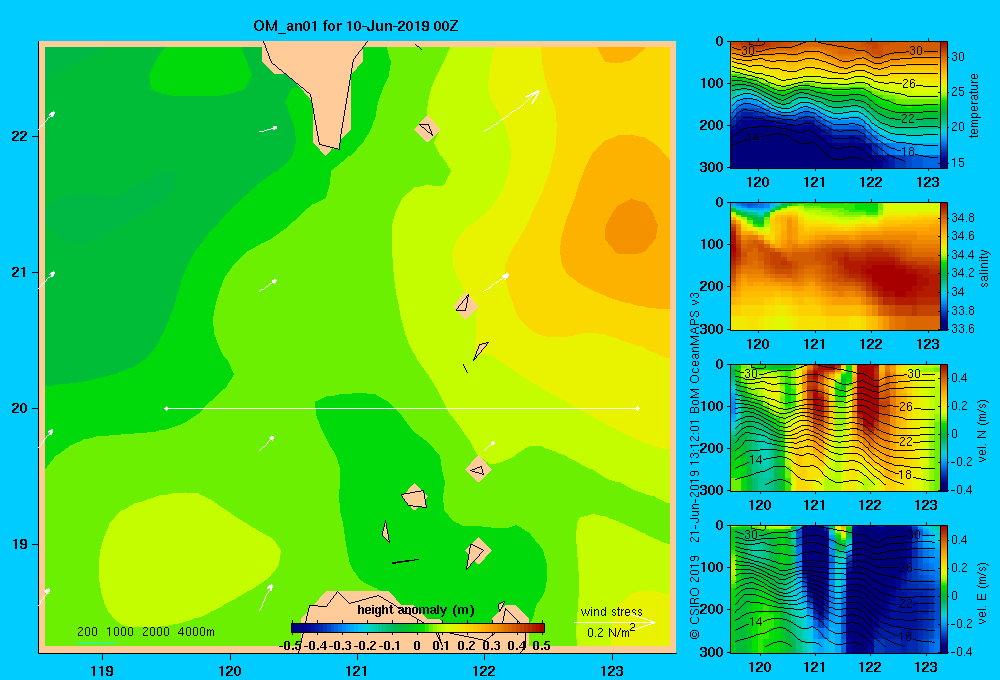Click the western endpoint of the transect line
Screen dimensions: 1000x680
166,408
